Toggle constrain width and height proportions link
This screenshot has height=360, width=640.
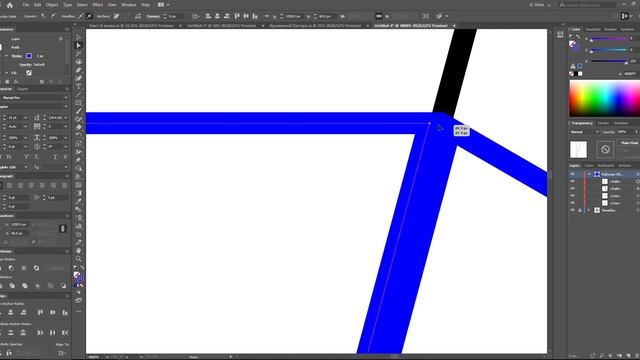[62, 229]
